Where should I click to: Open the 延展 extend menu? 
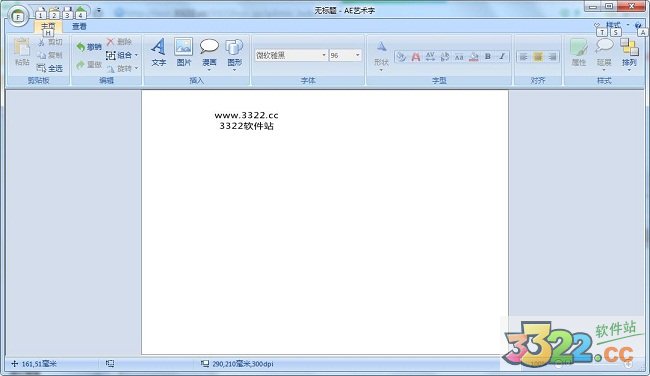604,54
